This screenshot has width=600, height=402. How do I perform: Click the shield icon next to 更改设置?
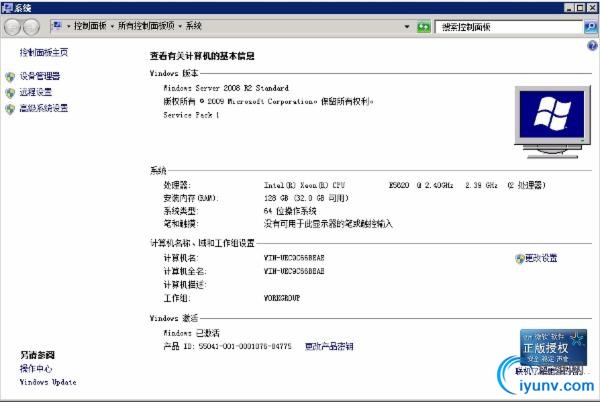tap(519, 259)
